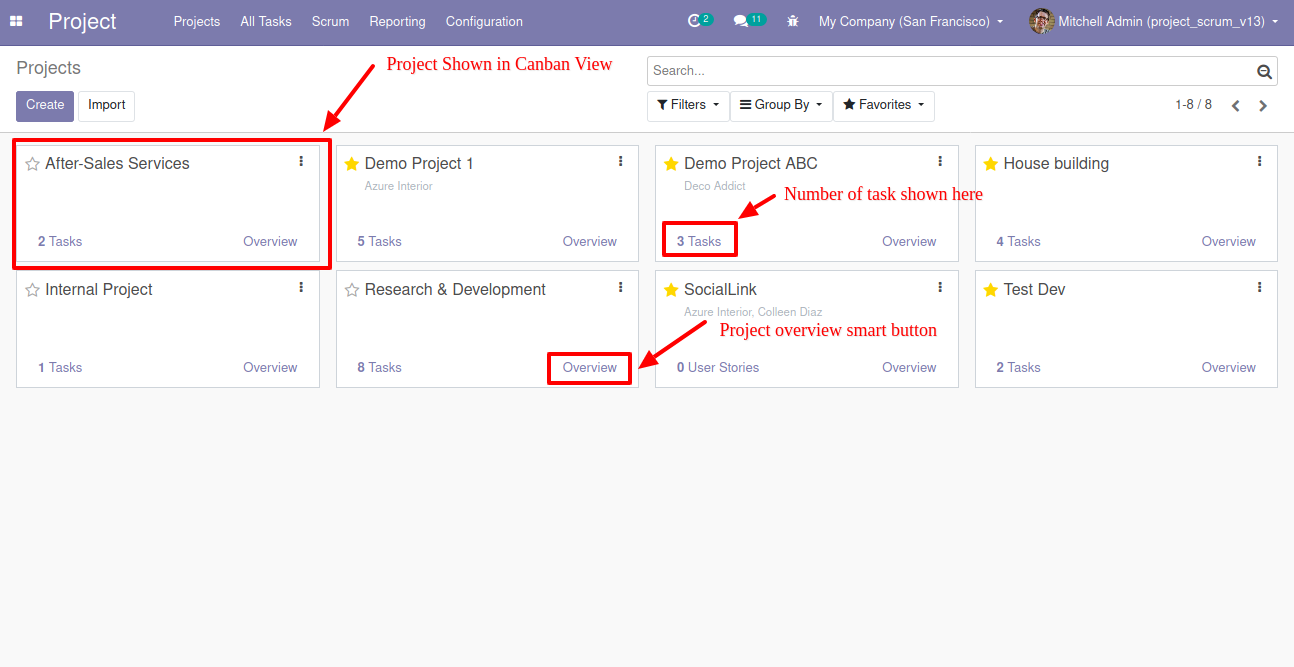
Task: Open the Scrum menu
Action: (x=330, y=21)
